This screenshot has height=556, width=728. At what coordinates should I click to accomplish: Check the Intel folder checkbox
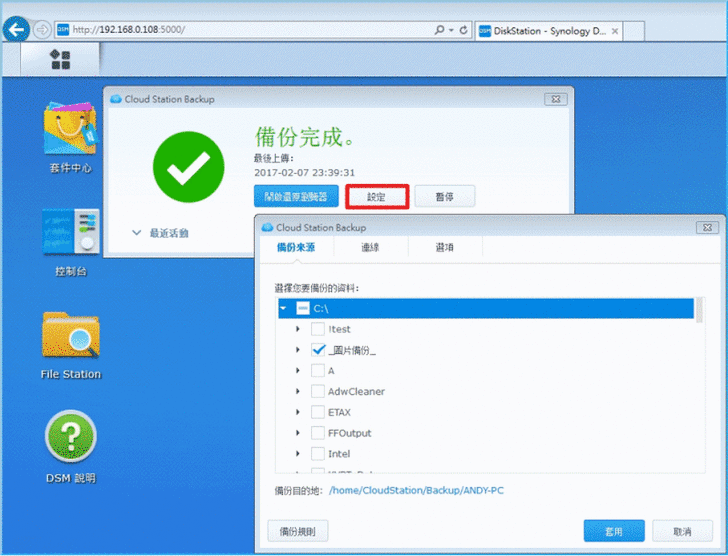coord(318,453)
